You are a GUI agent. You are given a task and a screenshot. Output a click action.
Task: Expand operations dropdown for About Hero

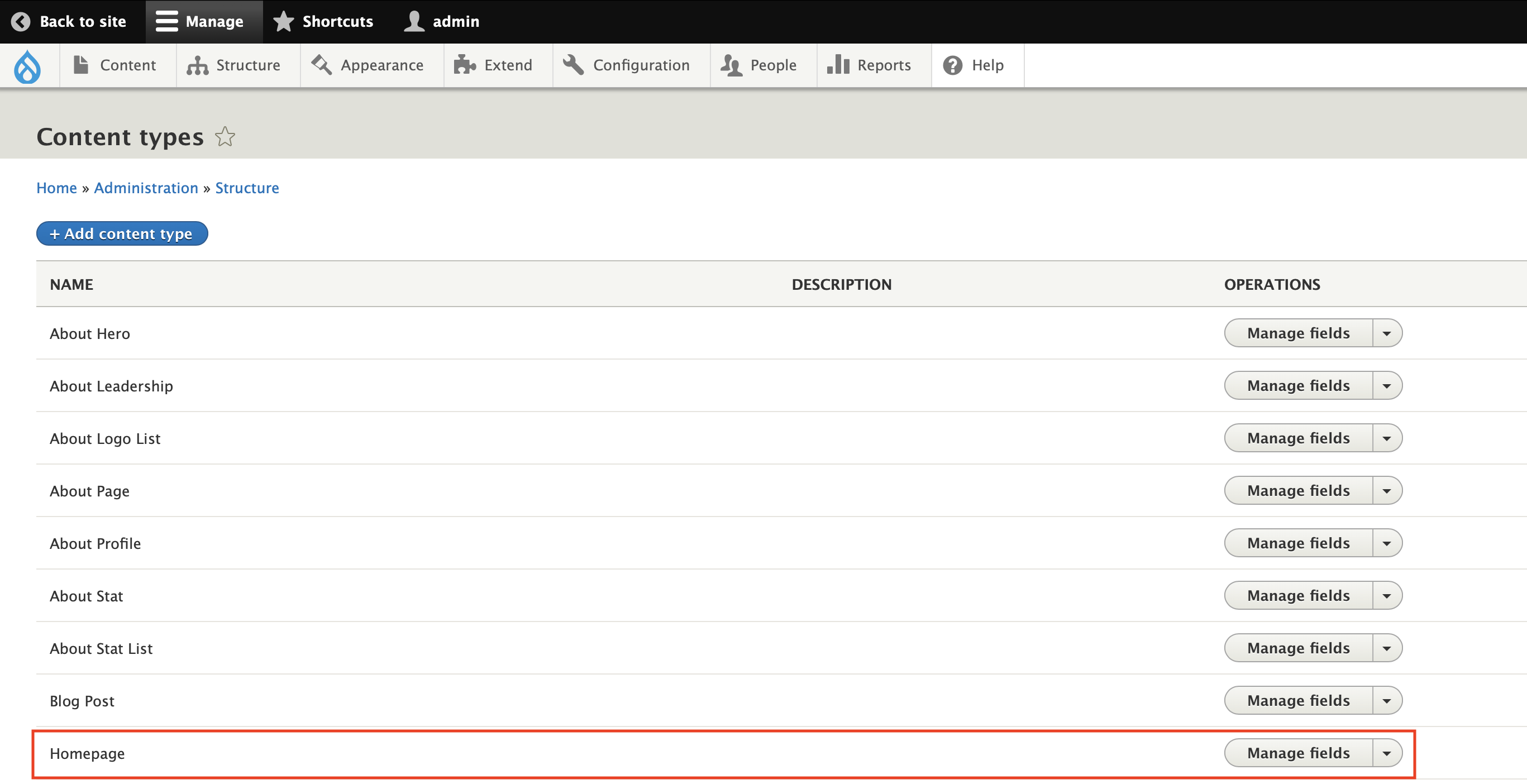point(1386,333)
